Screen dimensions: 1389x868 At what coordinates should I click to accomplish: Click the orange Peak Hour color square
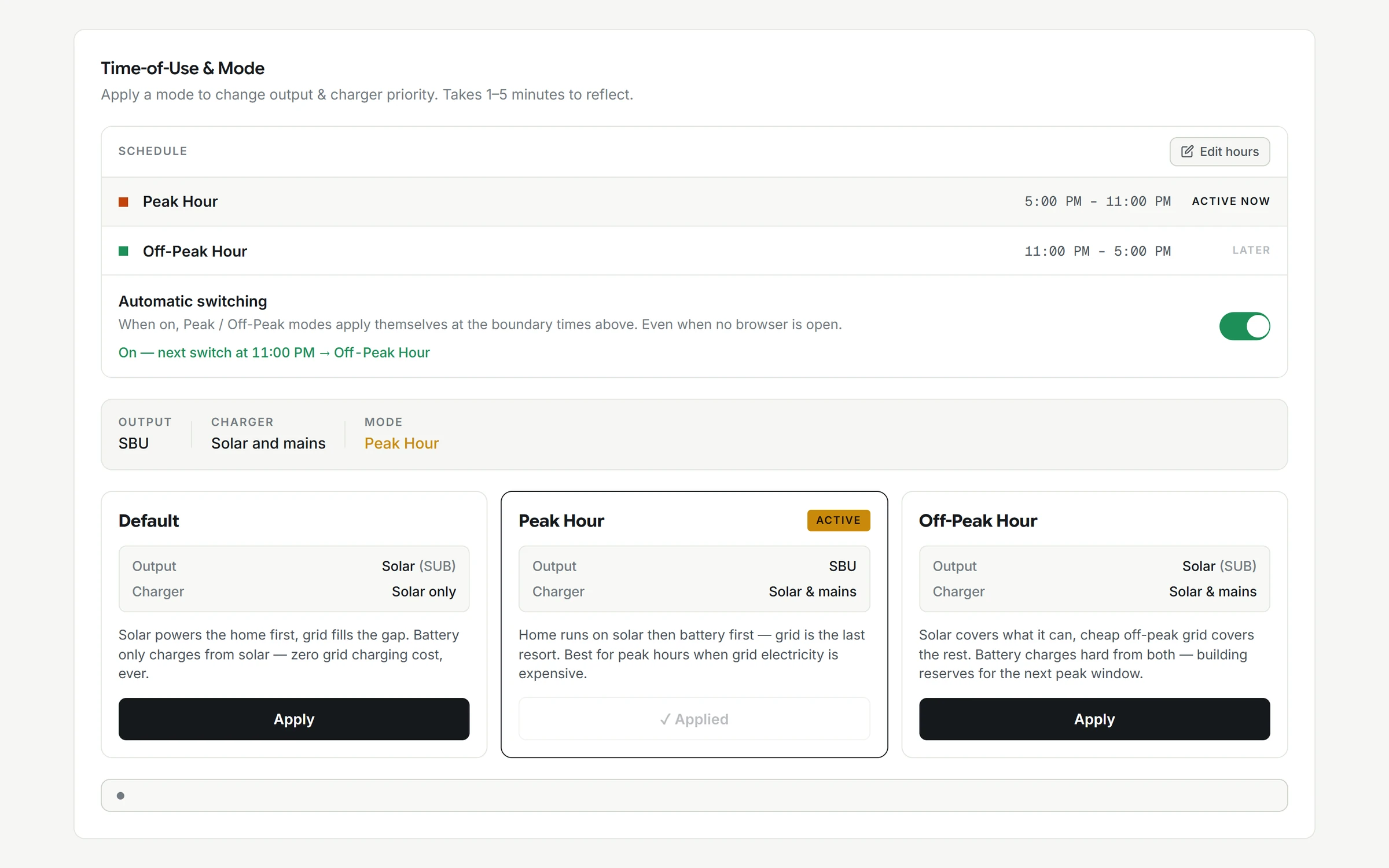click(123, 201)
